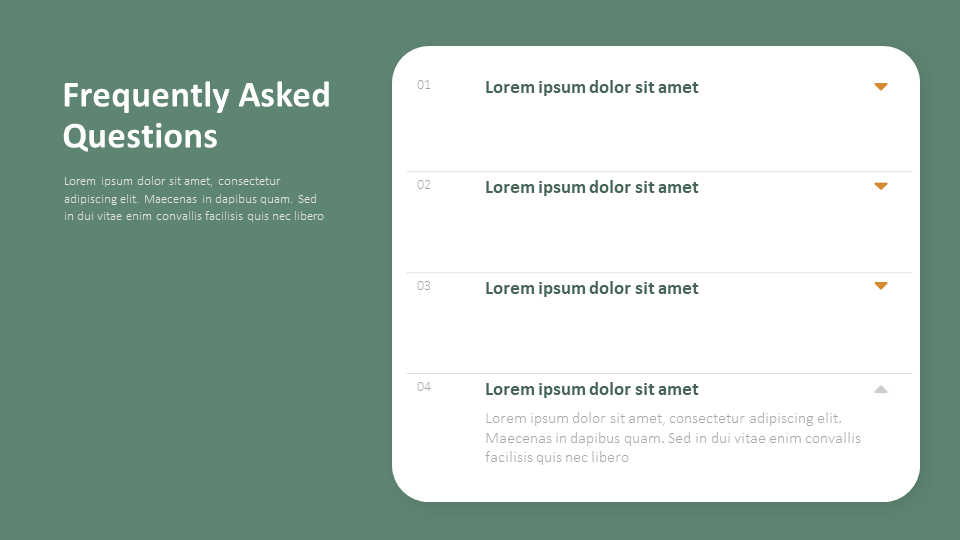Click the divider line between questions 02 and 03
960x540 pixels.
pyautogui.click(x=659, y=272)
